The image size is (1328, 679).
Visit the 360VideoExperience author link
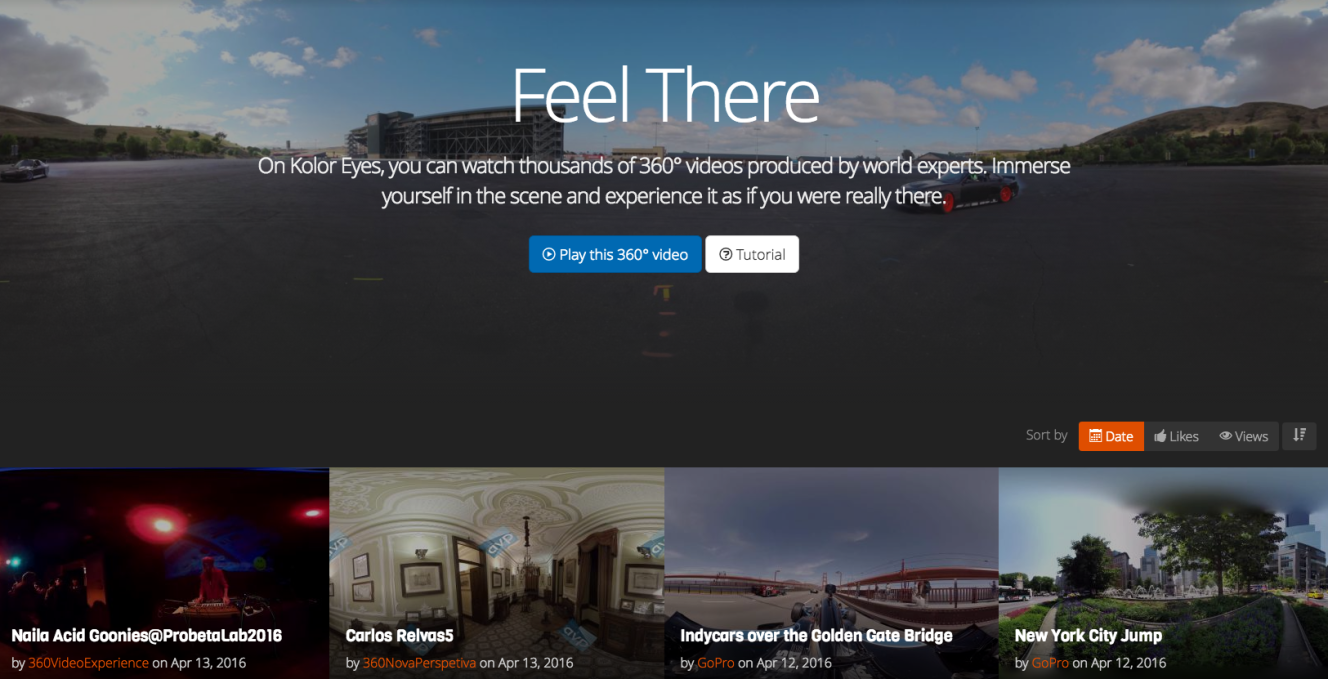tap(88, 662)
